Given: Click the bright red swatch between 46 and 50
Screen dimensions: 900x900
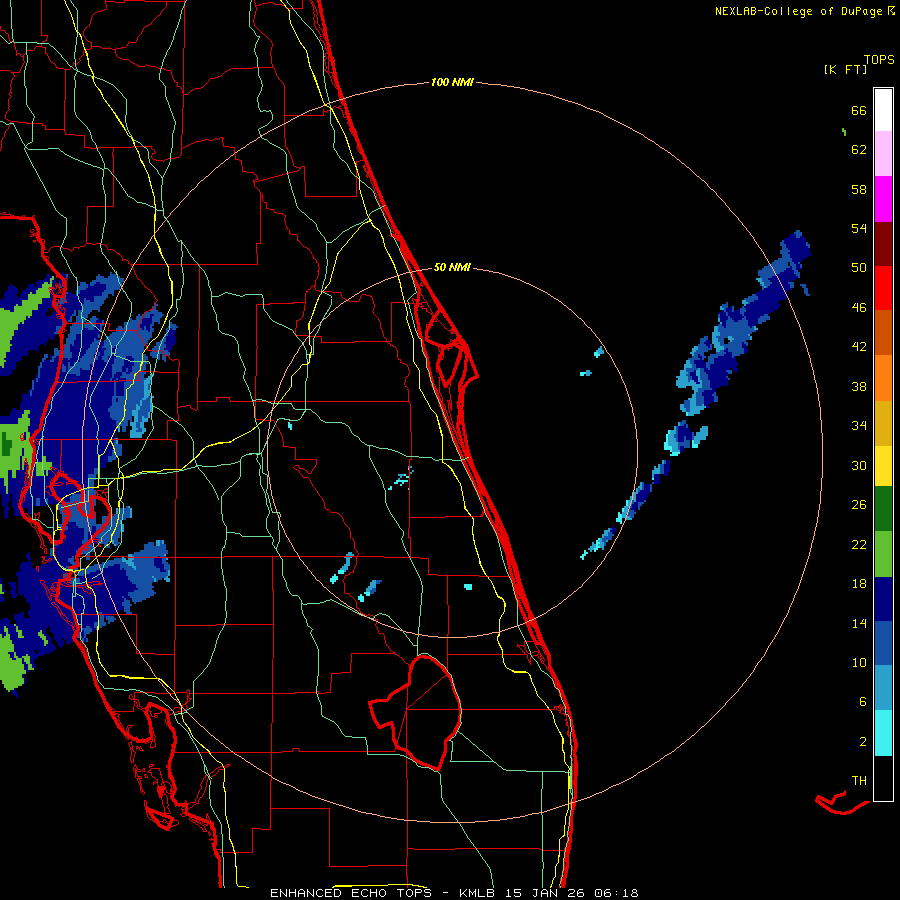Looking at the screenshot, I should [x=883, y=288].
